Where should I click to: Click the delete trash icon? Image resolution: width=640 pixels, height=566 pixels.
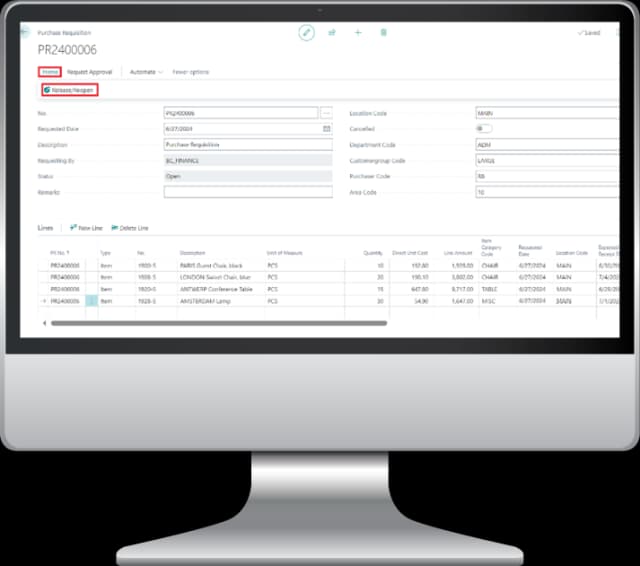383,33
